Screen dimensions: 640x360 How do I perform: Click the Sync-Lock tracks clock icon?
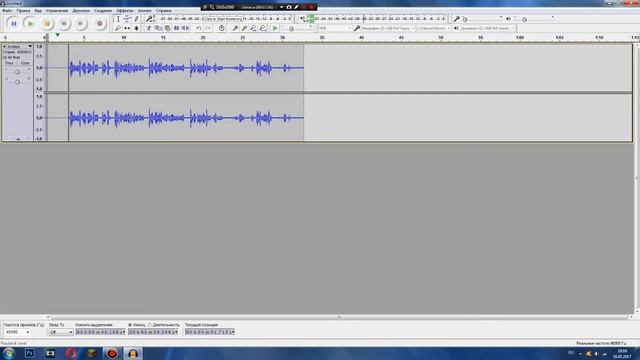[x=221, y=28]
